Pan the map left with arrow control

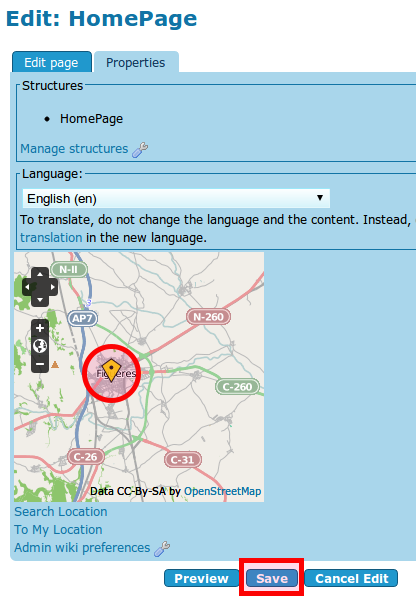click(28, 287)
